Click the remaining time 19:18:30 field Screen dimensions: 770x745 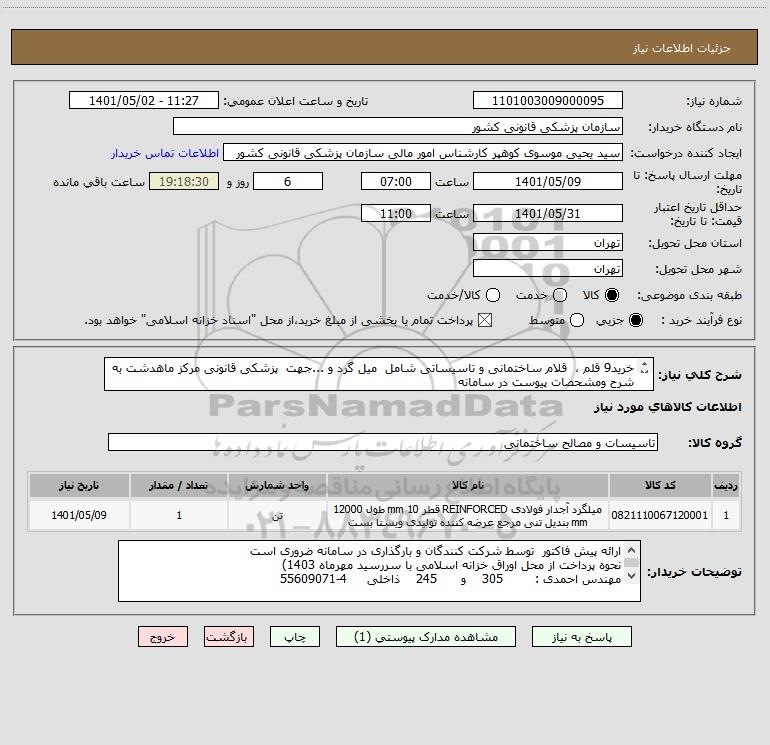click(184, 181)
